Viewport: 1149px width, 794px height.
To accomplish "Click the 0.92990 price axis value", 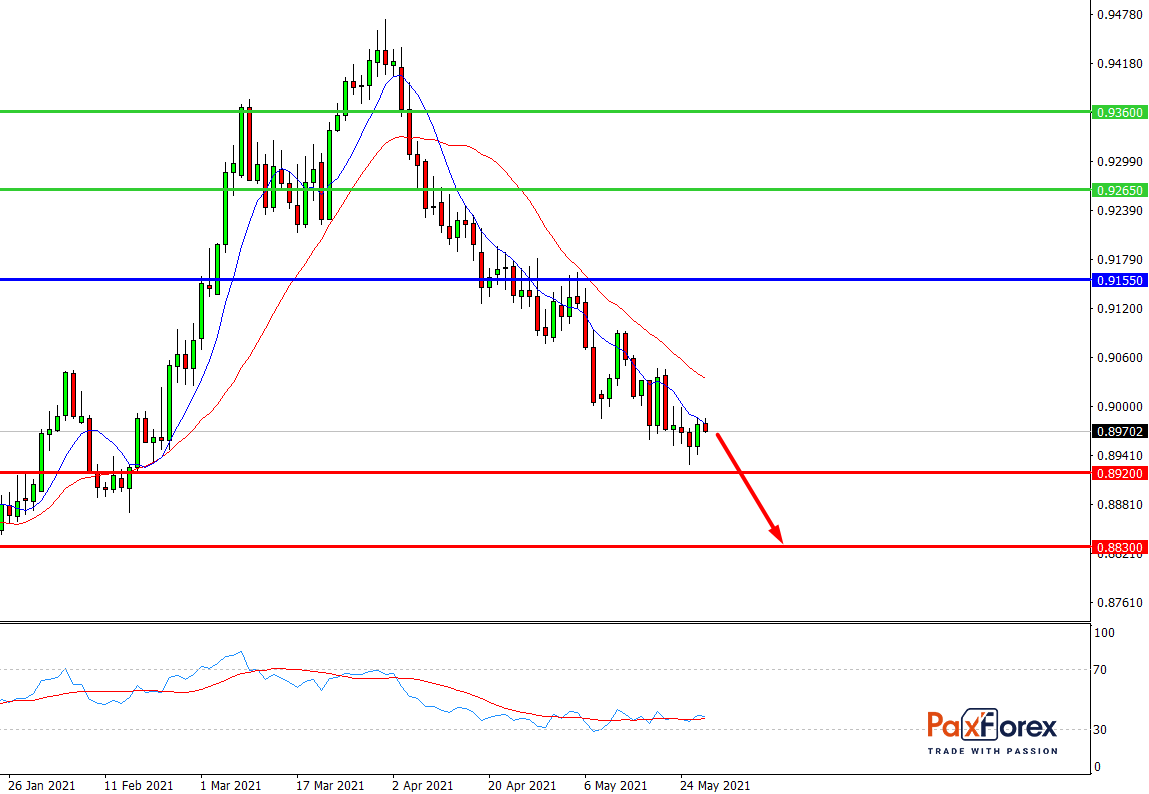I will coord(1120,161).
